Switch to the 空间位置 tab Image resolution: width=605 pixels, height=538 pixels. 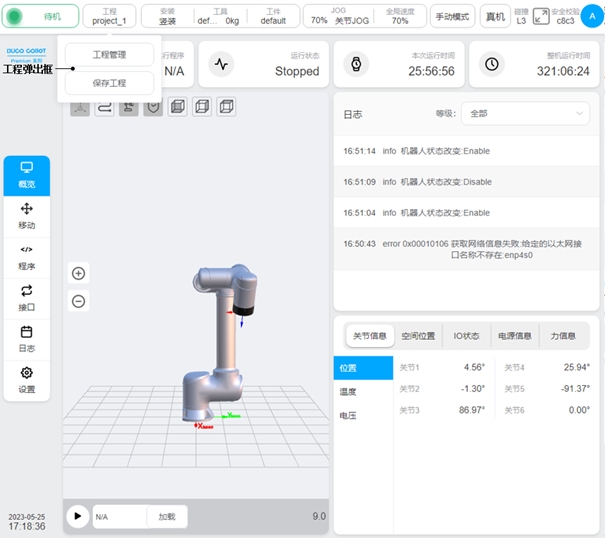tap(418, 337)
